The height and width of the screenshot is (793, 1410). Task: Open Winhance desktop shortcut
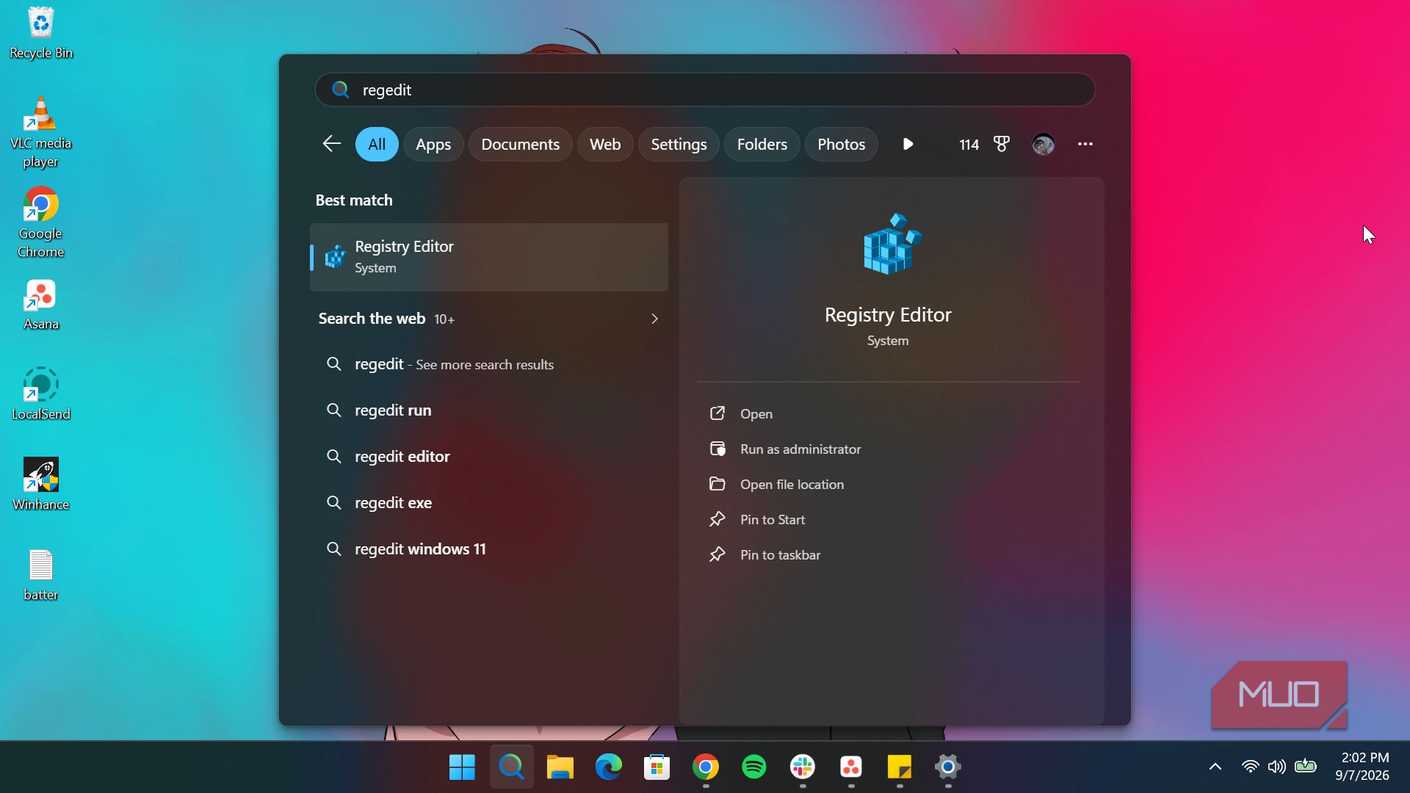[x=41, y=484]
